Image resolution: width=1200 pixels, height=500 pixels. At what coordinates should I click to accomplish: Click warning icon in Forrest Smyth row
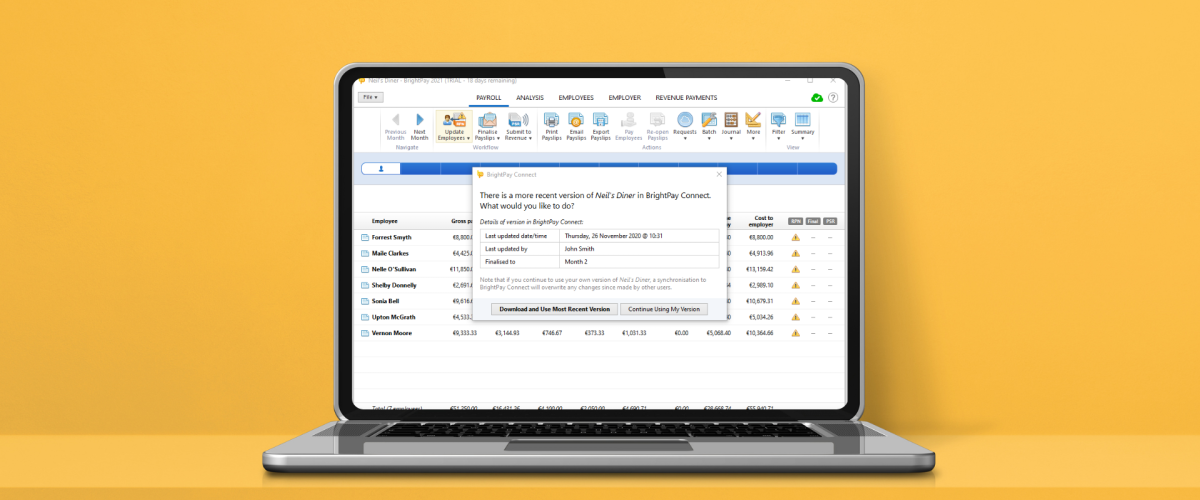point(796,238)
